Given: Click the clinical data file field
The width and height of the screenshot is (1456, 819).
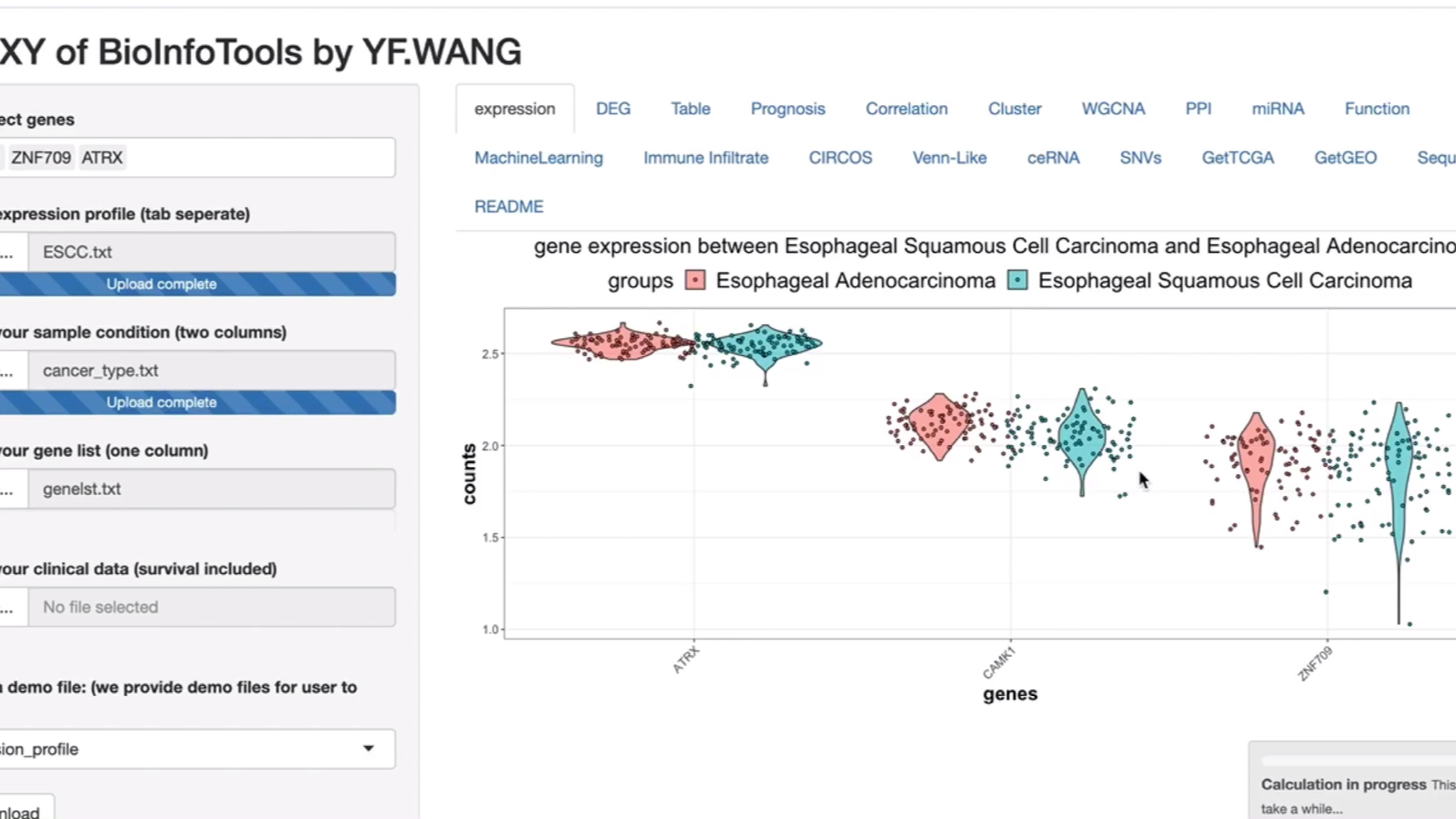Looking at the screenshot, I should (211, 607).
